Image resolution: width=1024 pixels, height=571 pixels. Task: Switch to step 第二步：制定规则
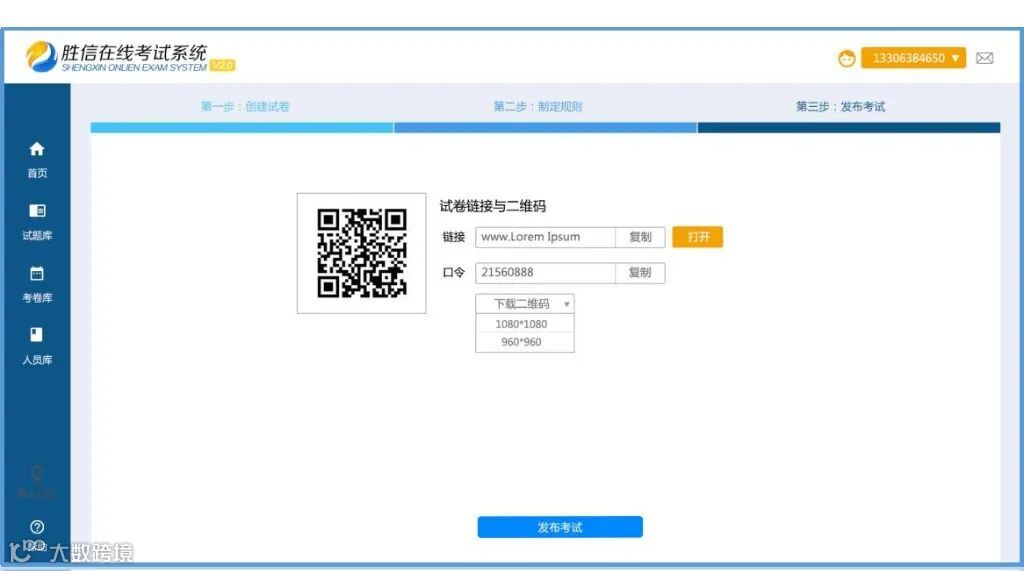(x=537, y=106)
